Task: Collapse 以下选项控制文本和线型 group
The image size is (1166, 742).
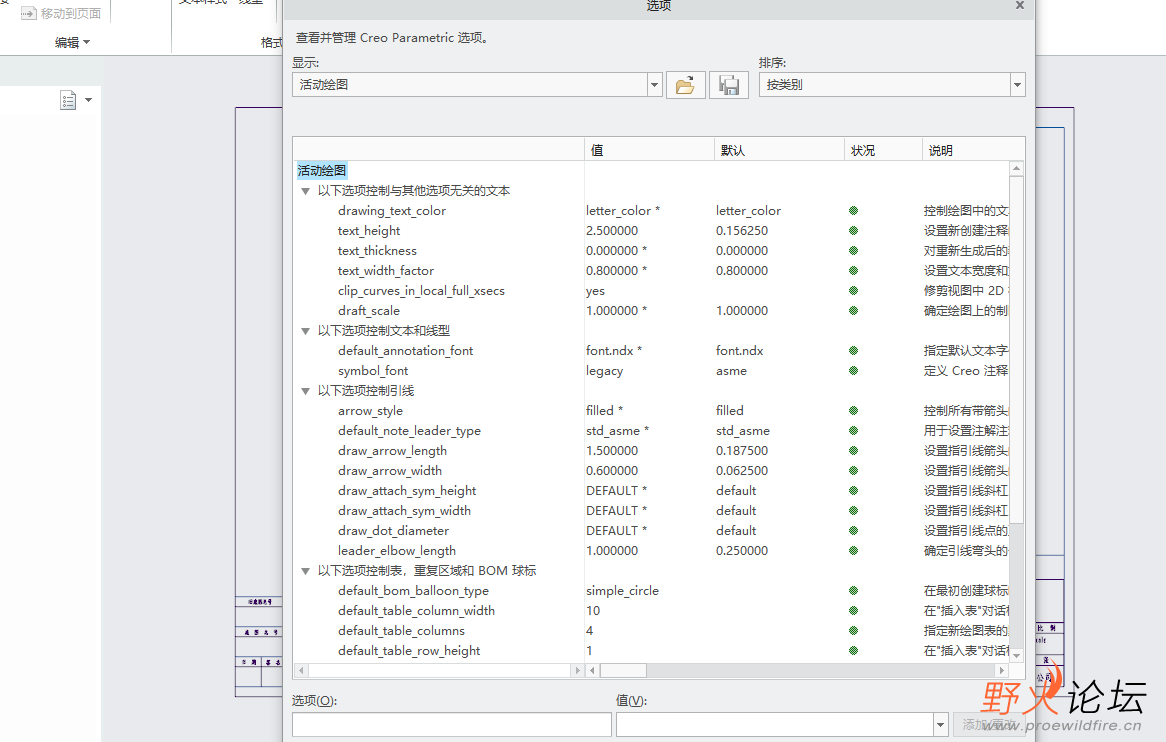Action: pos(305,331)
